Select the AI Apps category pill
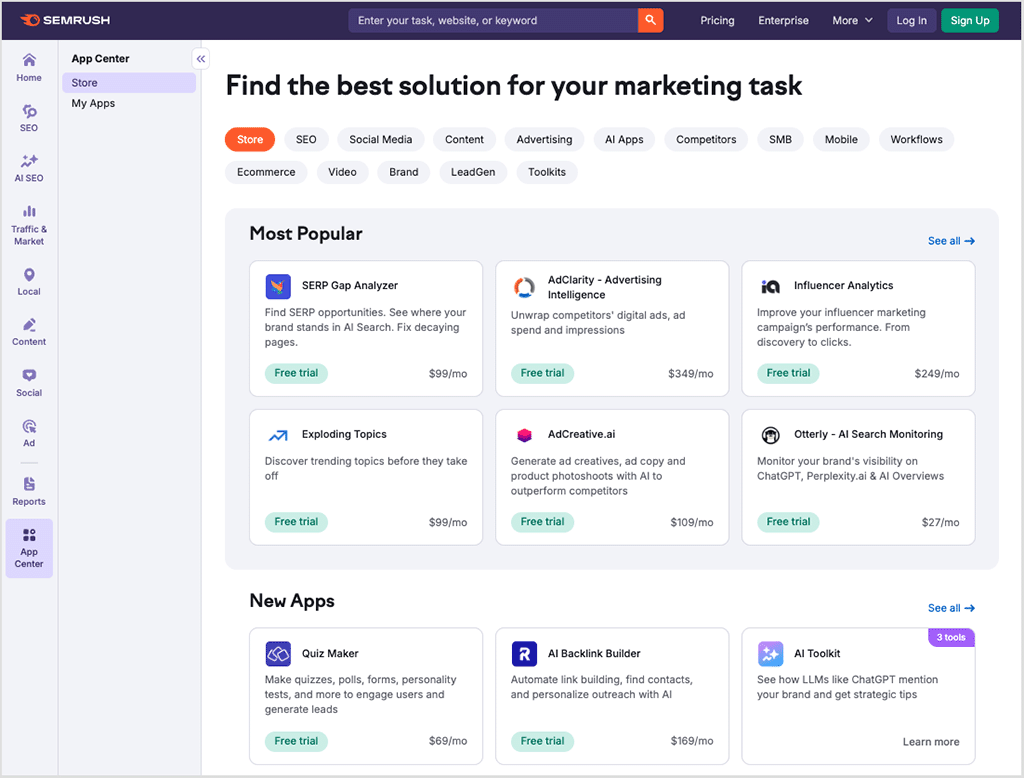 pyautogui.click(x=624, y=140)
